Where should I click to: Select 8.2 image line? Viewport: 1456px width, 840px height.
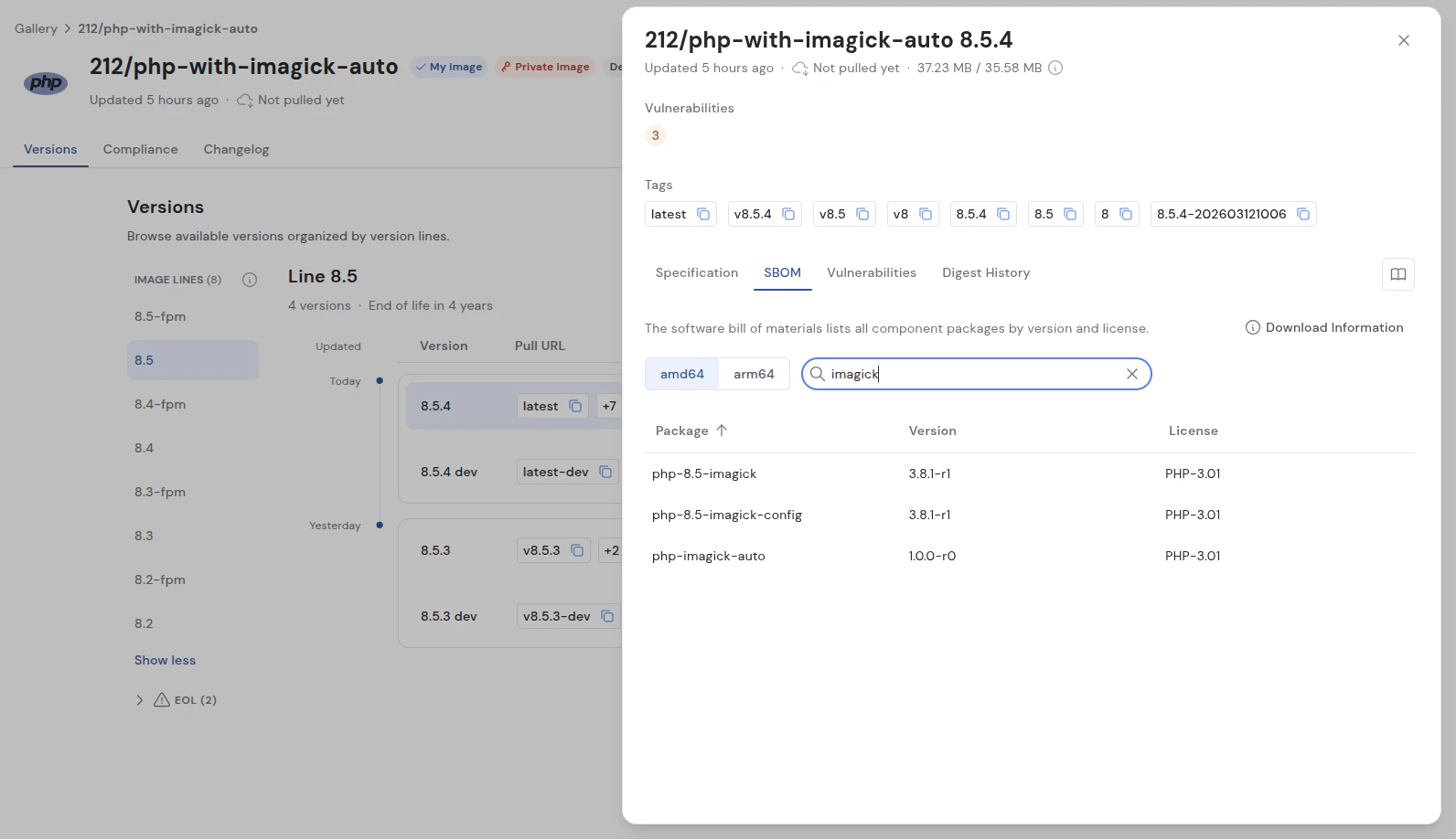tap(192, 623)
